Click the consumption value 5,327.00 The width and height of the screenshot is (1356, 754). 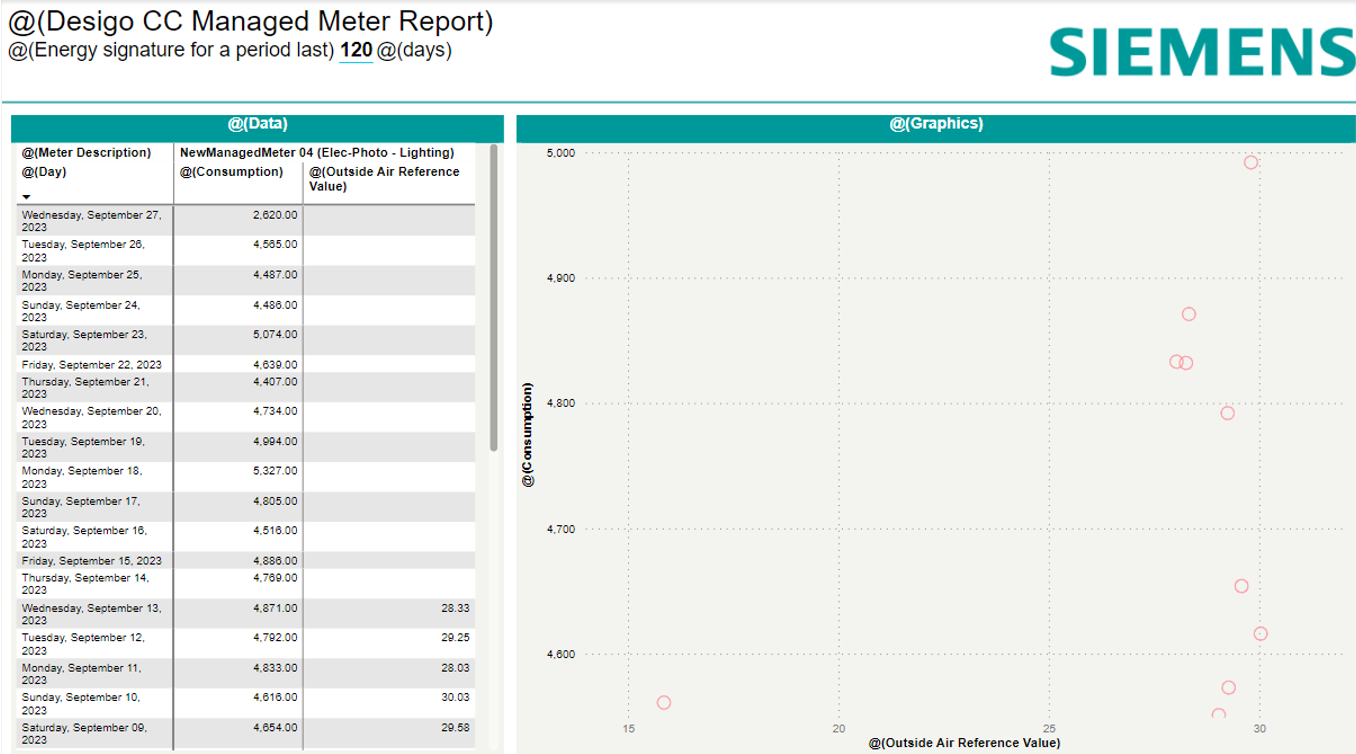[x=275, y=471]
